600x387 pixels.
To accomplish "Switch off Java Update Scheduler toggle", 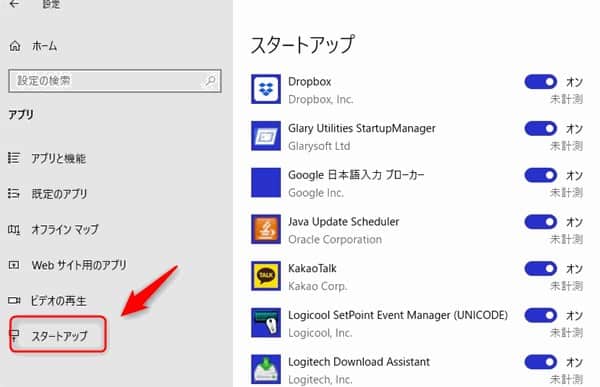I will click(540, 222).
